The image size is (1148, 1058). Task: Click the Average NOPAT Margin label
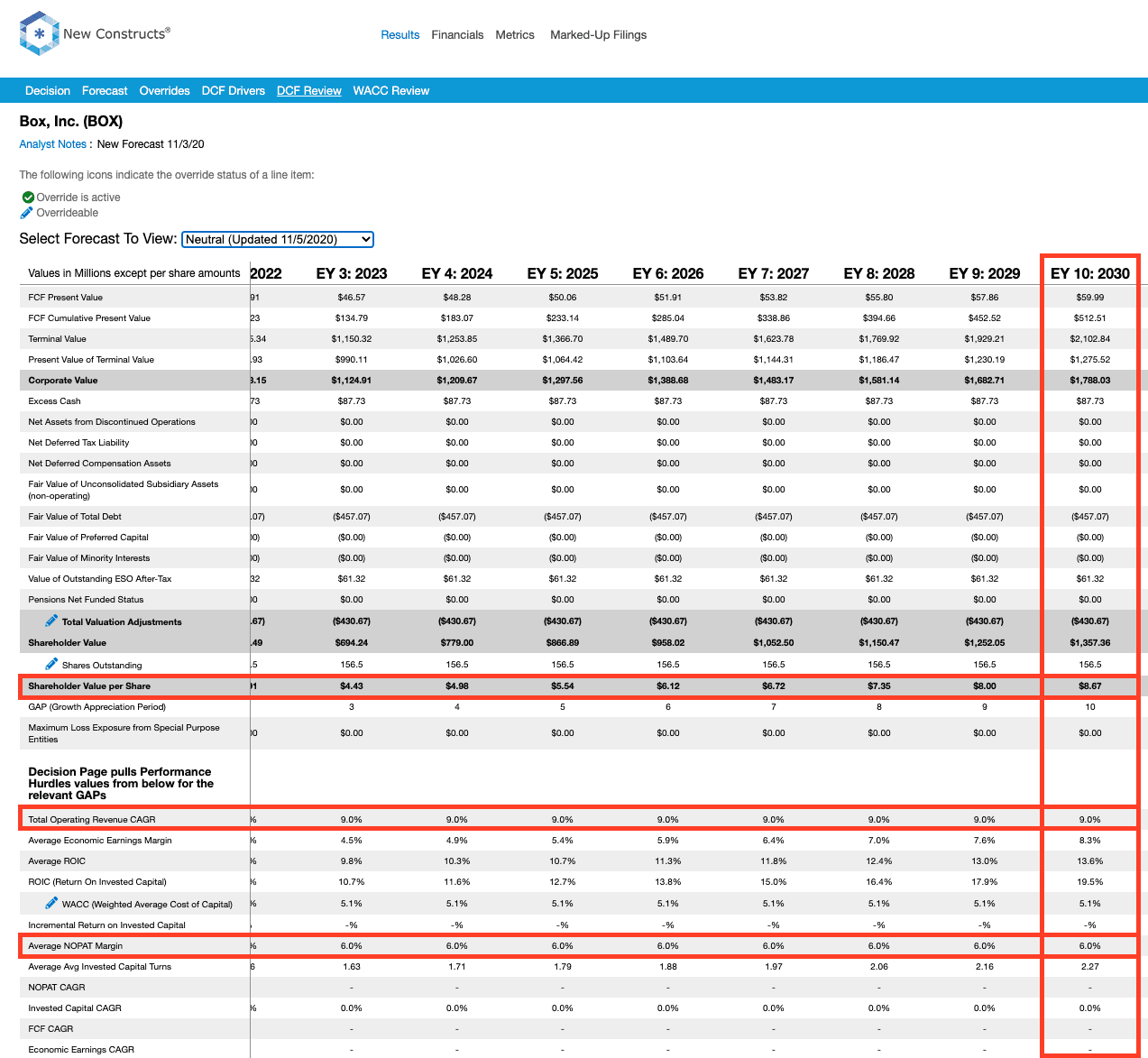(x=76, y=946)
